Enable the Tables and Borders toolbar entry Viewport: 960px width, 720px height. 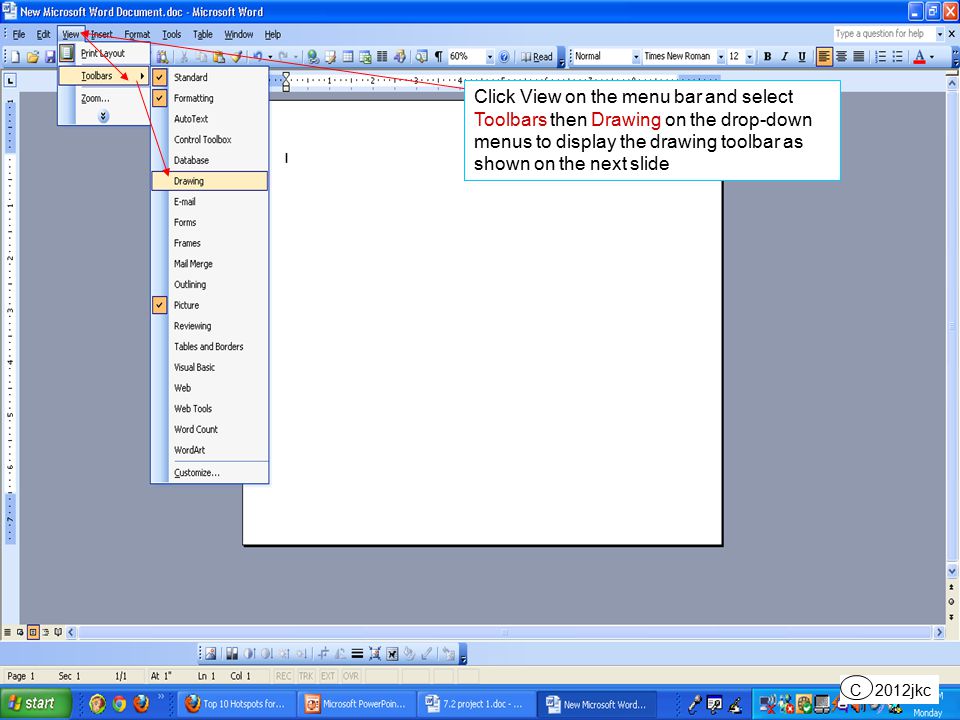210,347
